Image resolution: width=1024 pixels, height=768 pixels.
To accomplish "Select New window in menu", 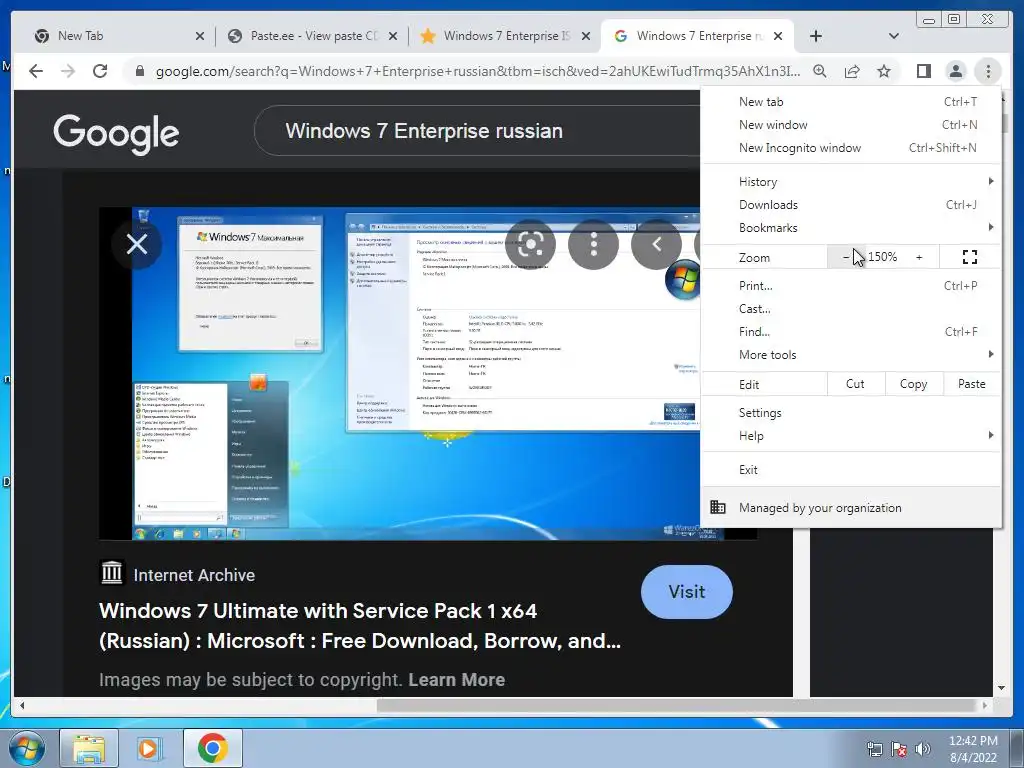I will pos(851,125).
